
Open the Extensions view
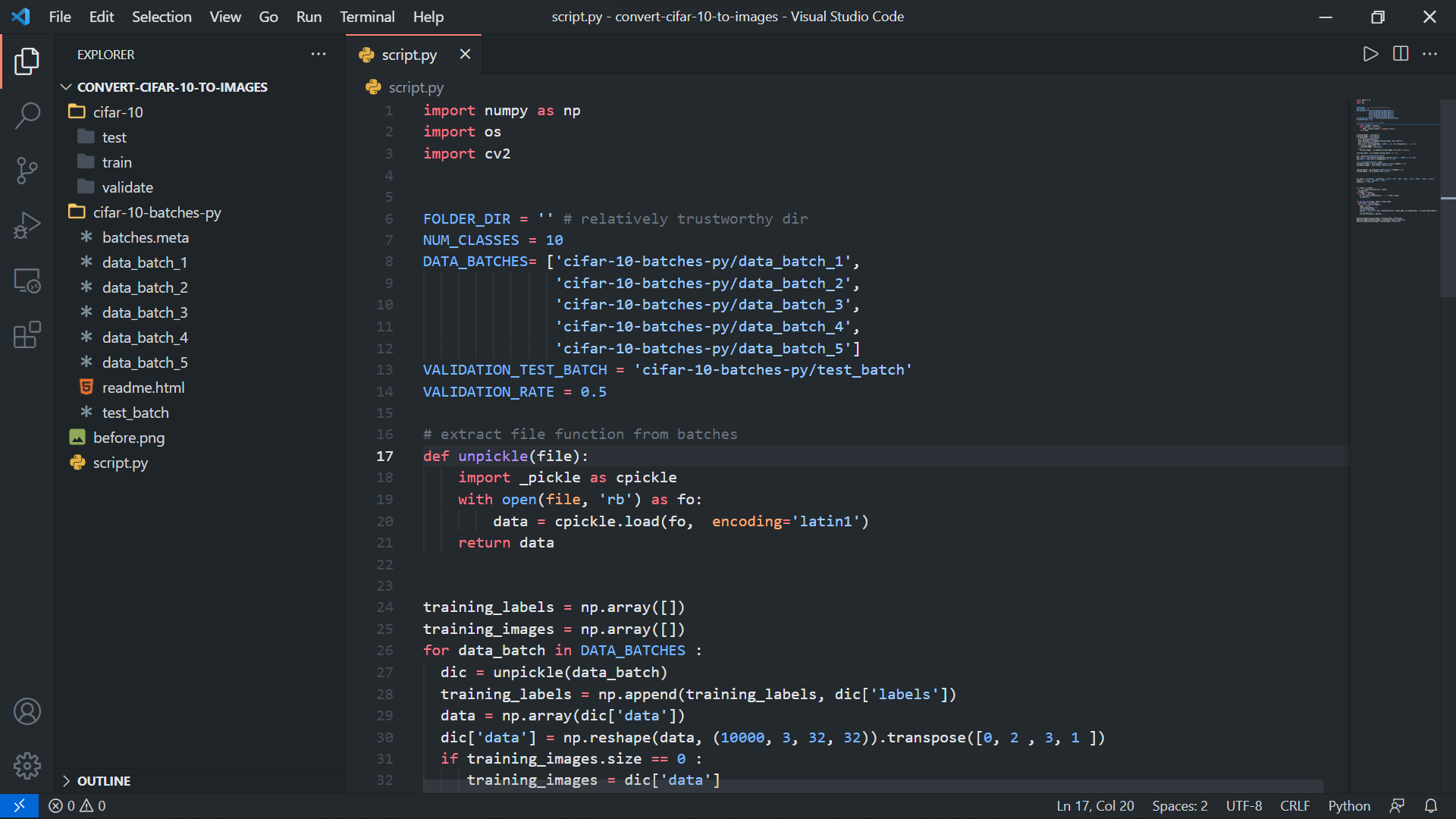coord(27,334)
